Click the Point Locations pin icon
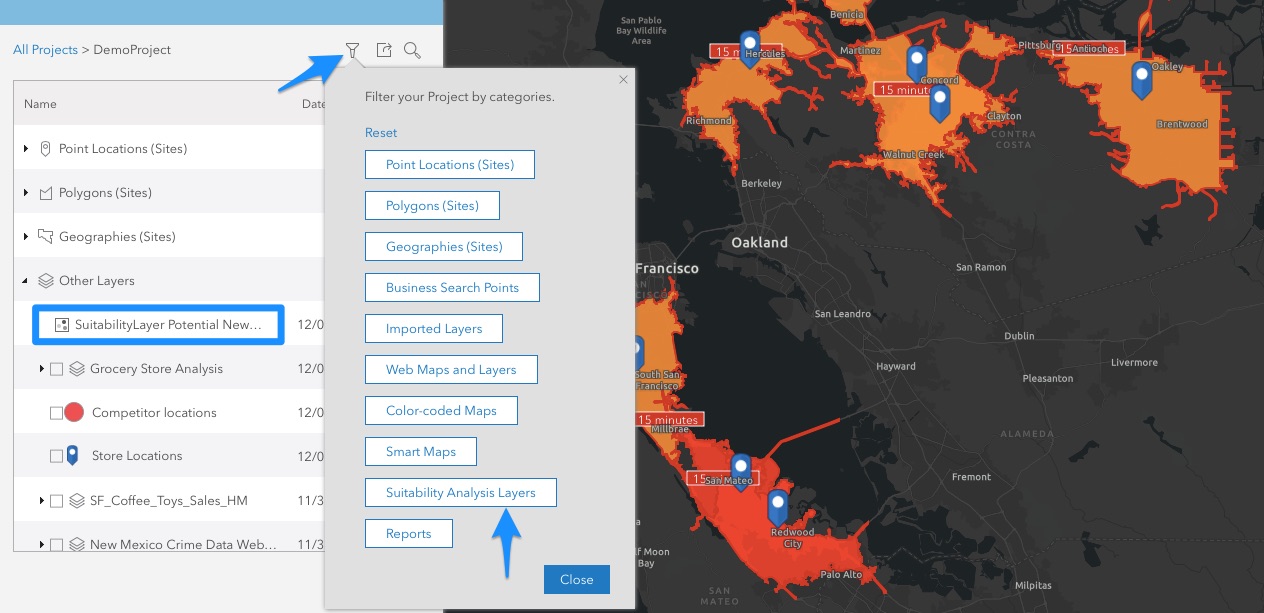This screenshot has height=613, width=1264. coord(45,149)
